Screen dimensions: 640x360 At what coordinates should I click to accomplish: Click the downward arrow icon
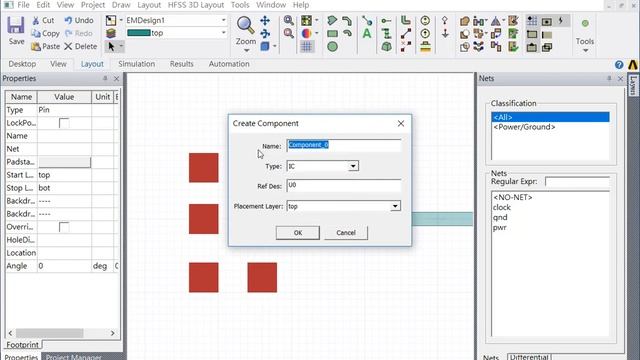[445, 33]
